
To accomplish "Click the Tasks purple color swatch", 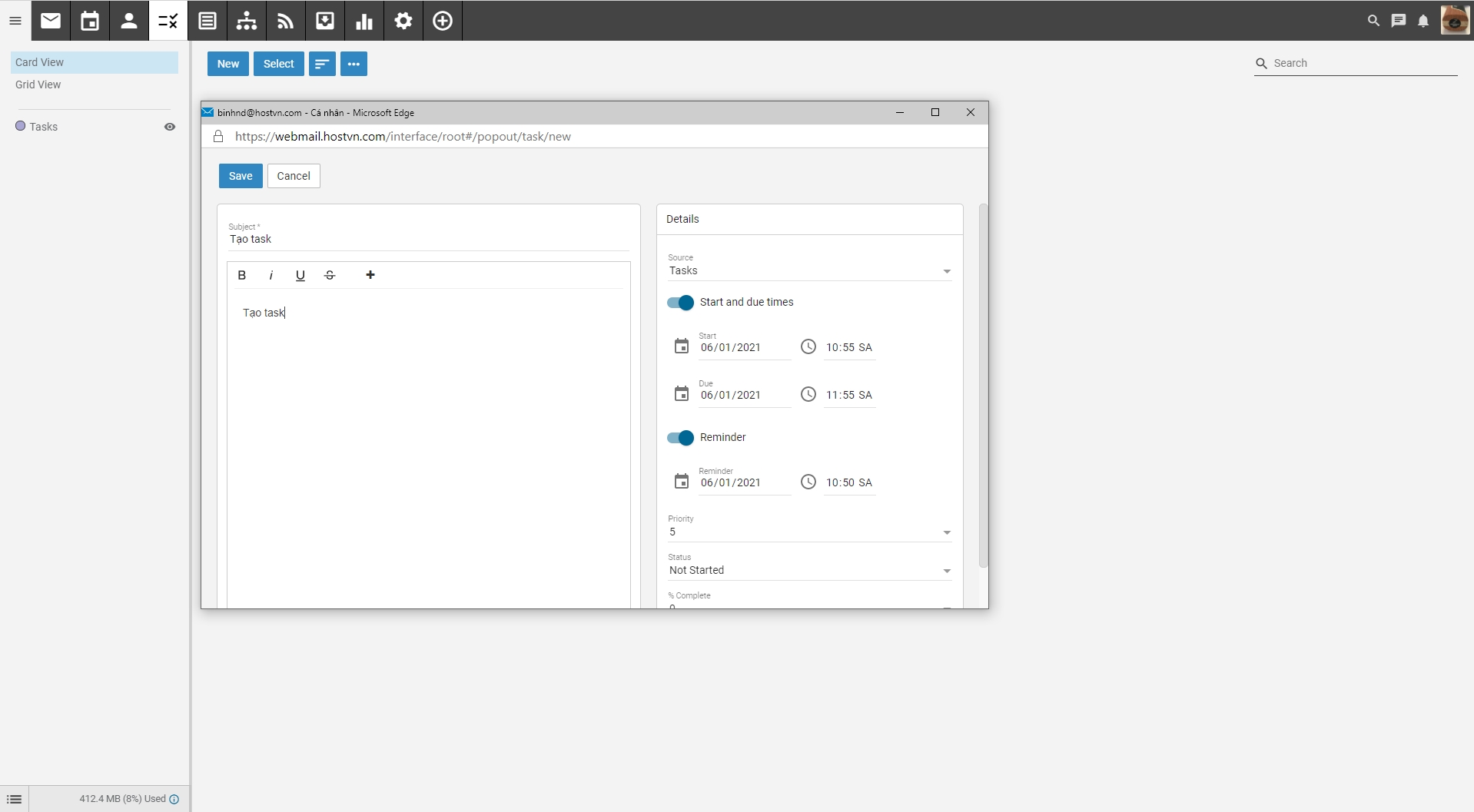I will (x=21, y=126).
